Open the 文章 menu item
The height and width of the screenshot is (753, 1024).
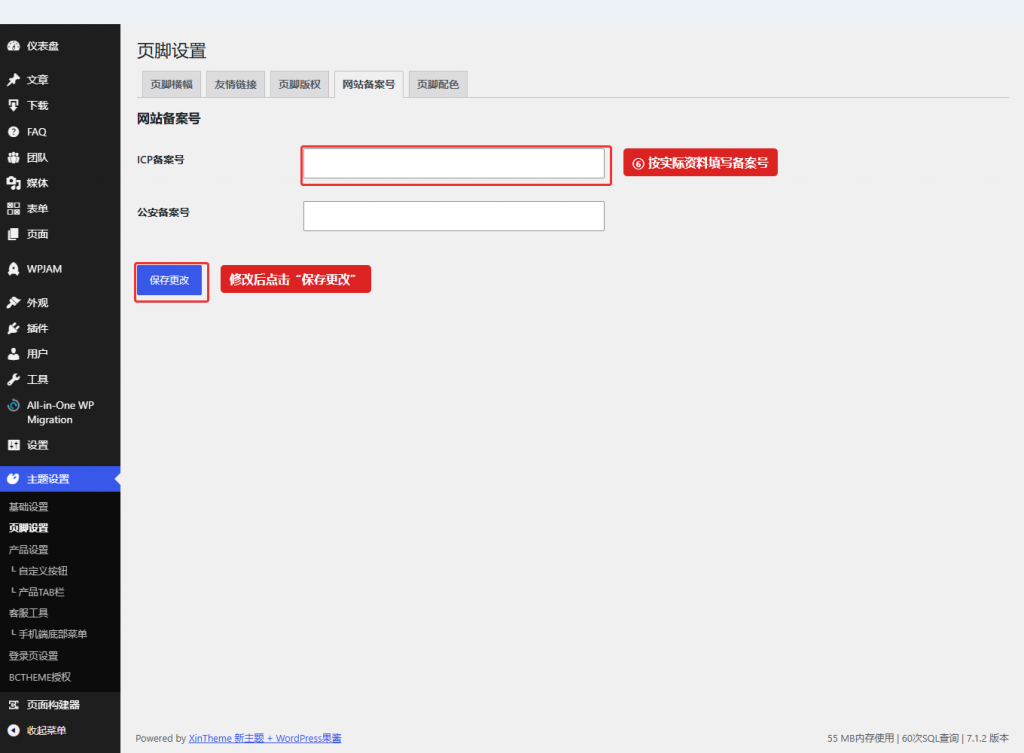[60, 80]
